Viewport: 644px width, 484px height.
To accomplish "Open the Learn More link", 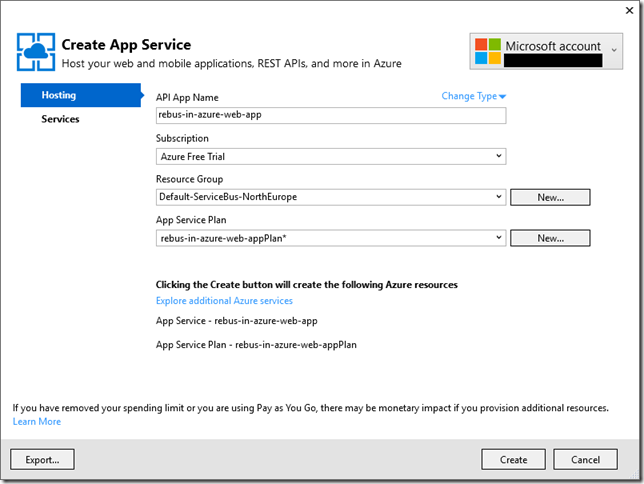I will pos(37,422).
